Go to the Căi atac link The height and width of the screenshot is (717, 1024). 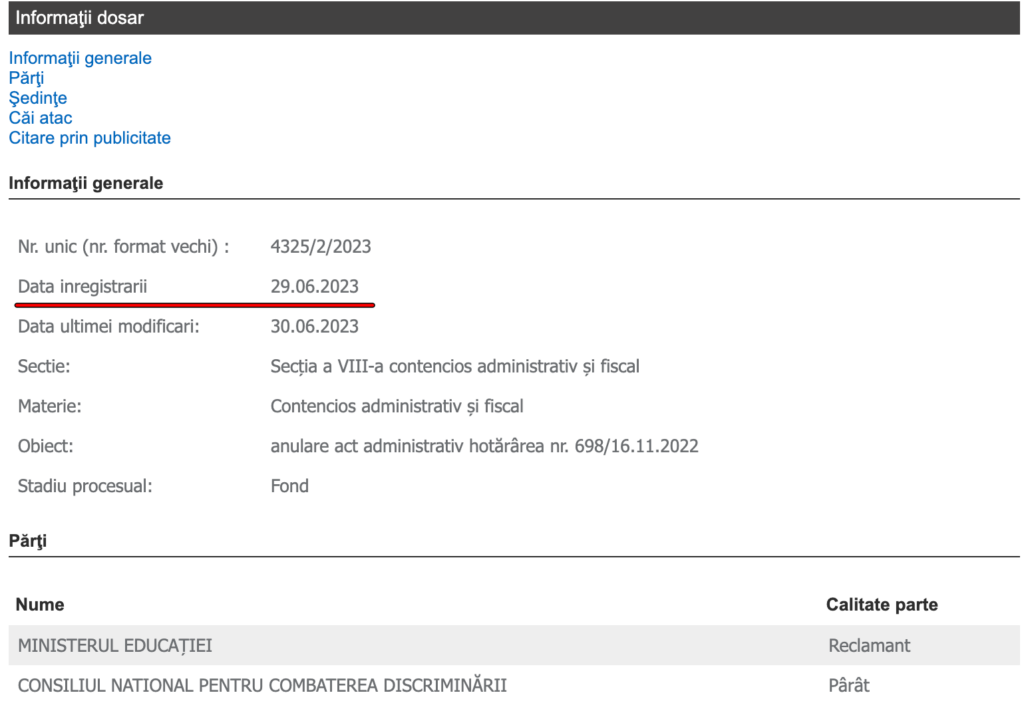coord(40,118)
